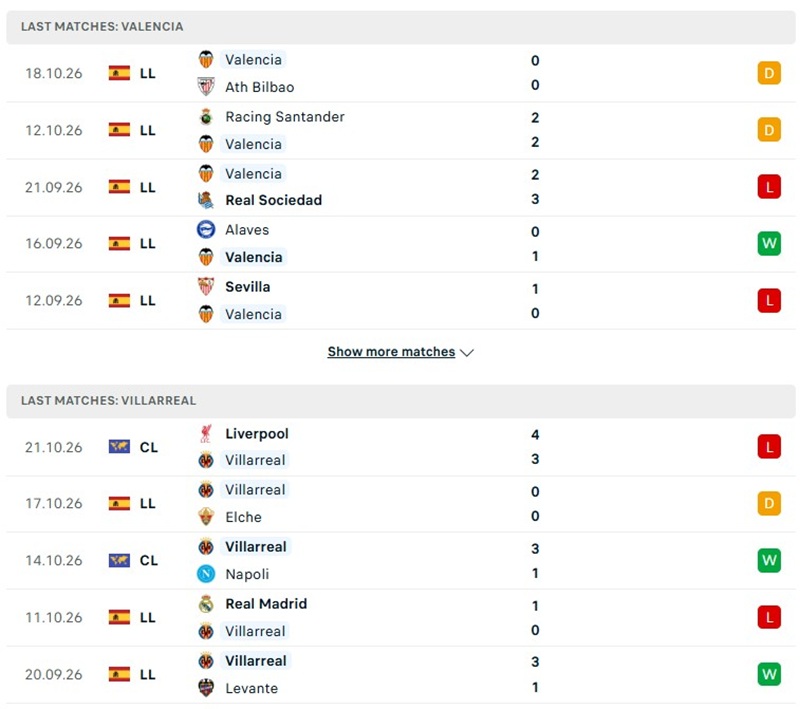Click Champions League flag for Napoli match
The width and height of the screenshot is (800, 709).
pyautogui.click(x=119, y=561)
